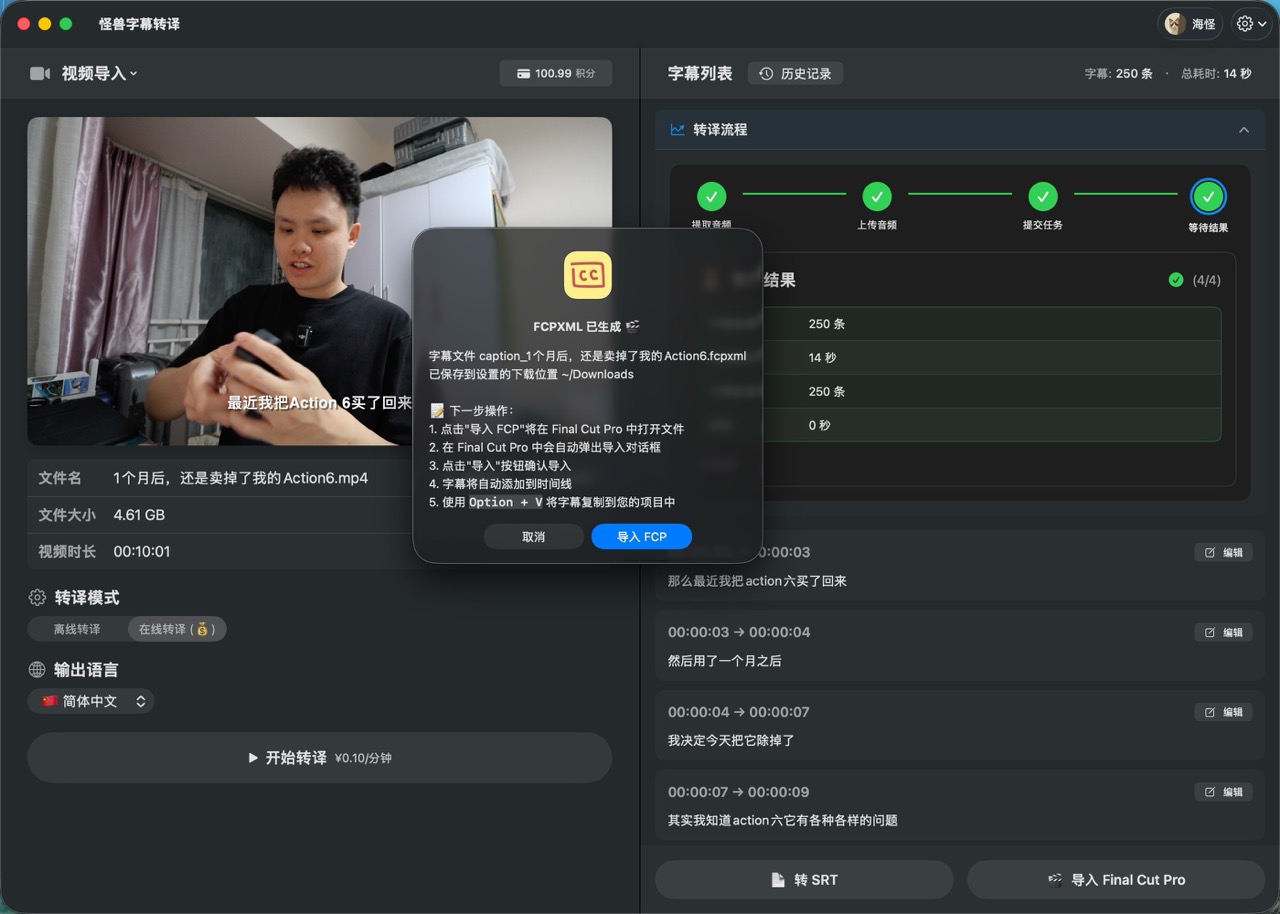
Task: Edit subtitle 那么最近我把action六买了回来
Action: [x=1223, y=552]
